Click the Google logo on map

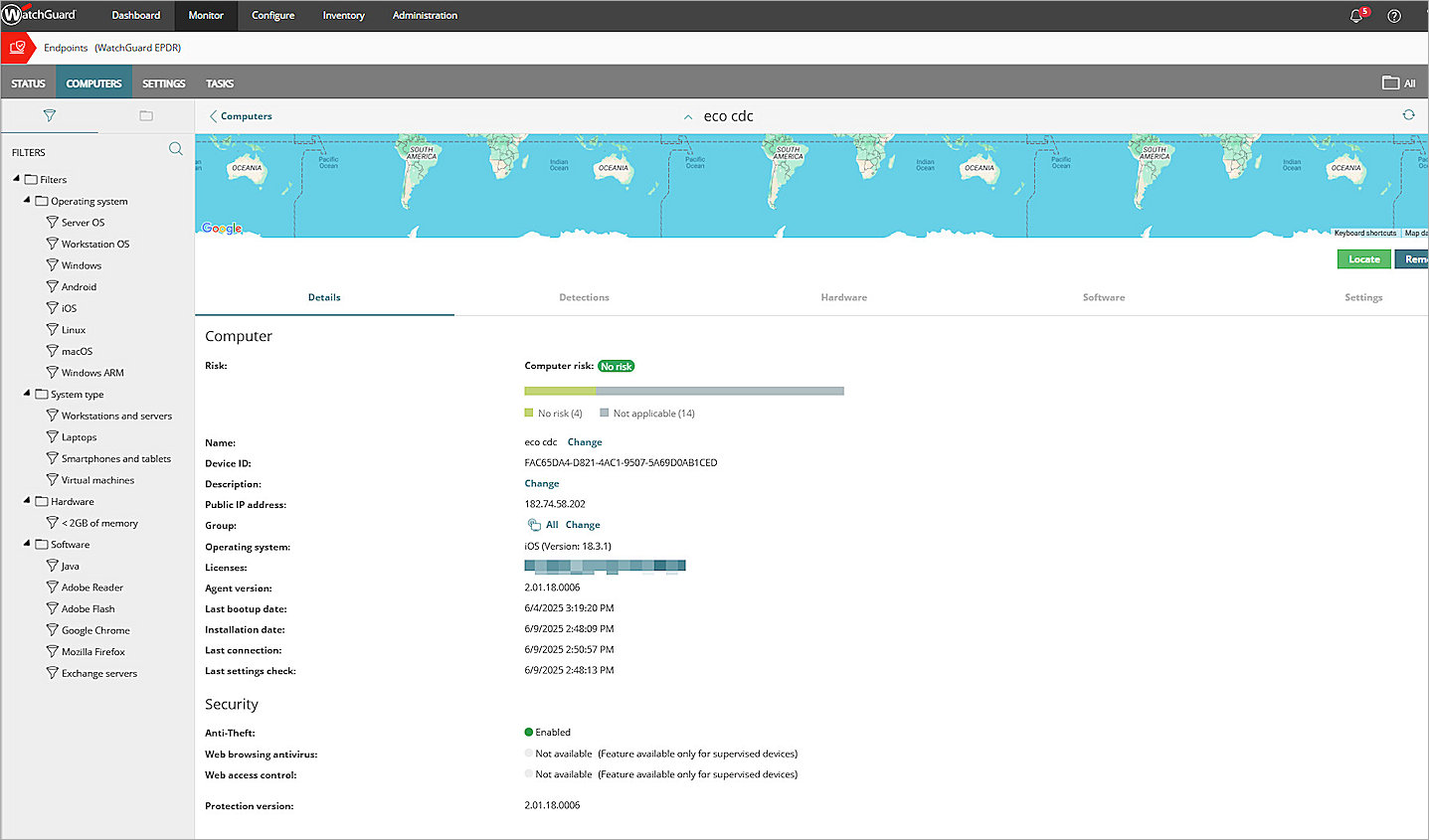click(221, 228)
